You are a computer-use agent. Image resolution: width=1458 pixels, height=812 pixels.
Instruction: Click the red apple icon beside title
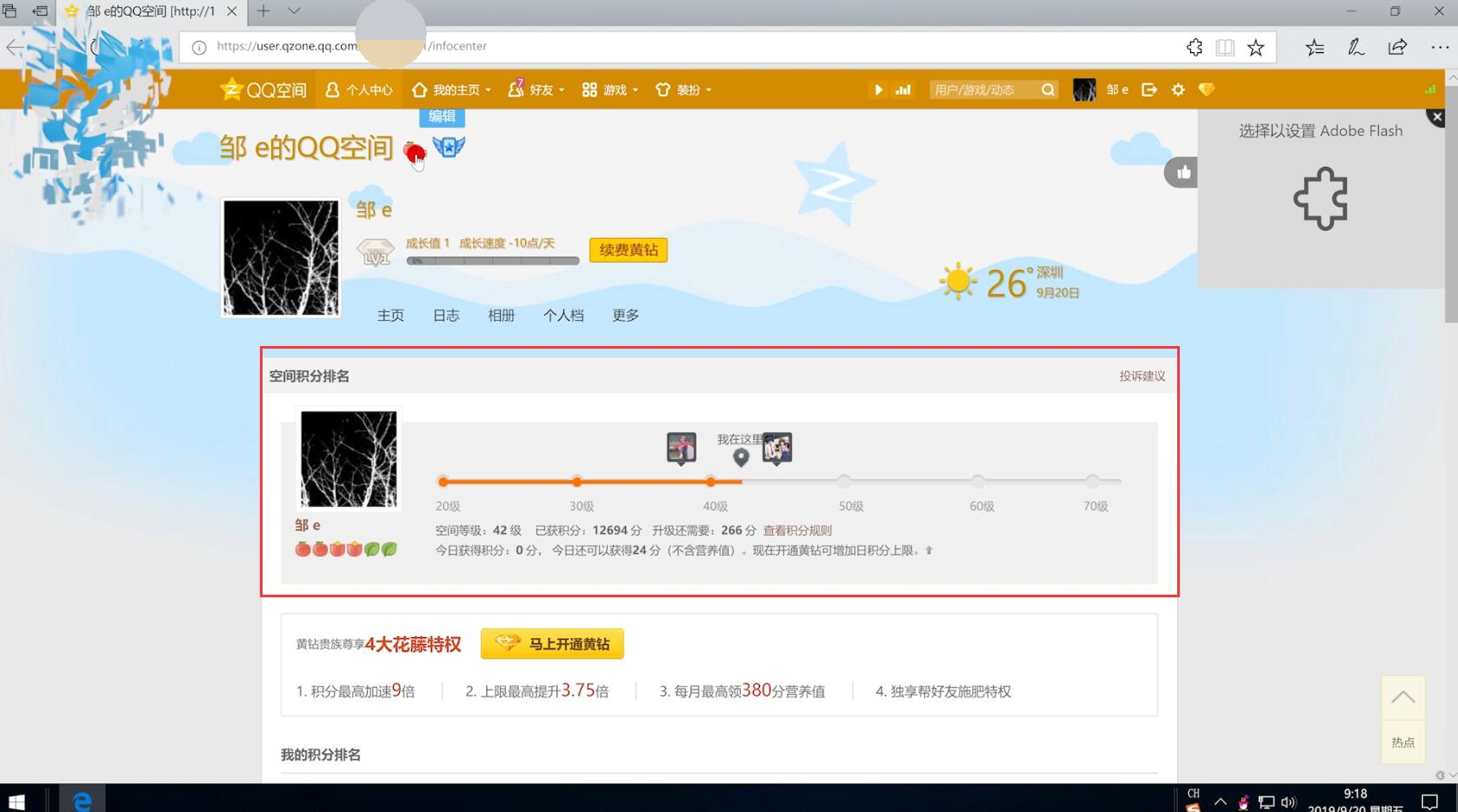click(x=415, y=153)
